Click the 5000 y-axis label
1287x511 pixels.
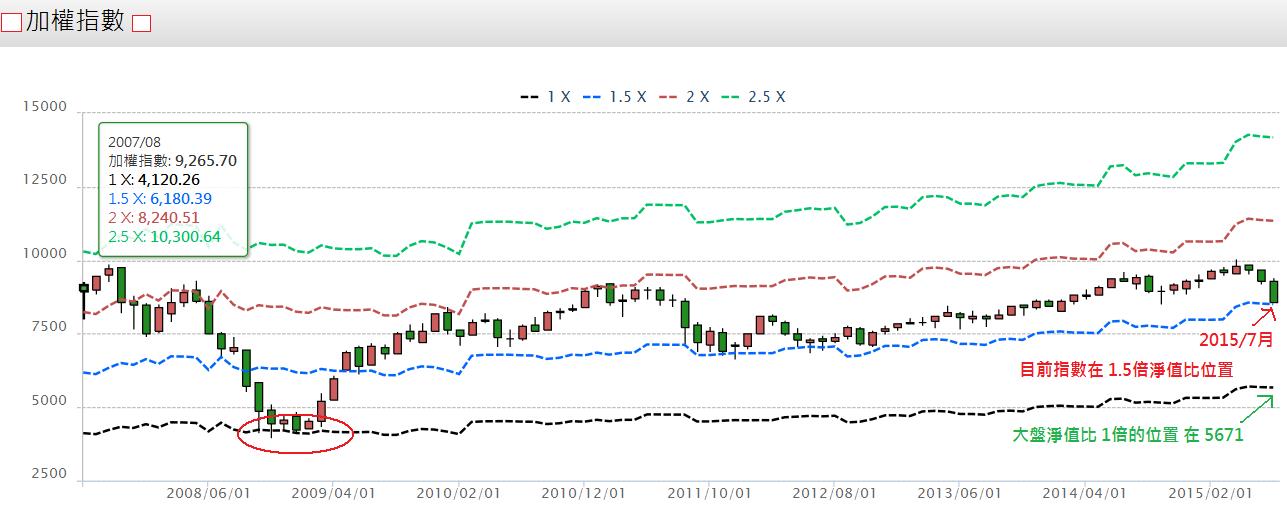pos(49,402)
